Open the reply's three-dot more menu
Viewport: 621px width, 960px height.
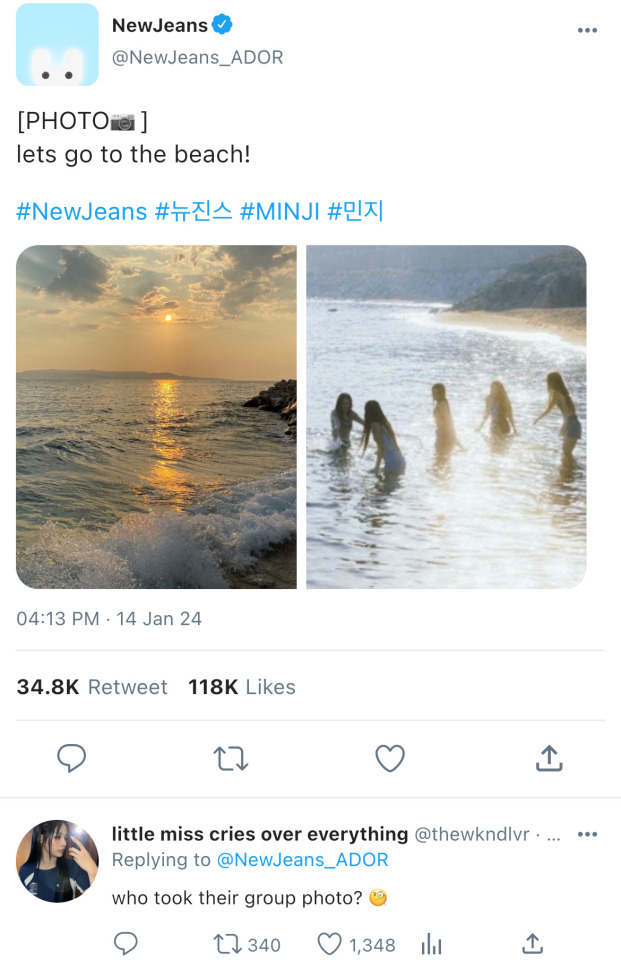coord(587,834)
